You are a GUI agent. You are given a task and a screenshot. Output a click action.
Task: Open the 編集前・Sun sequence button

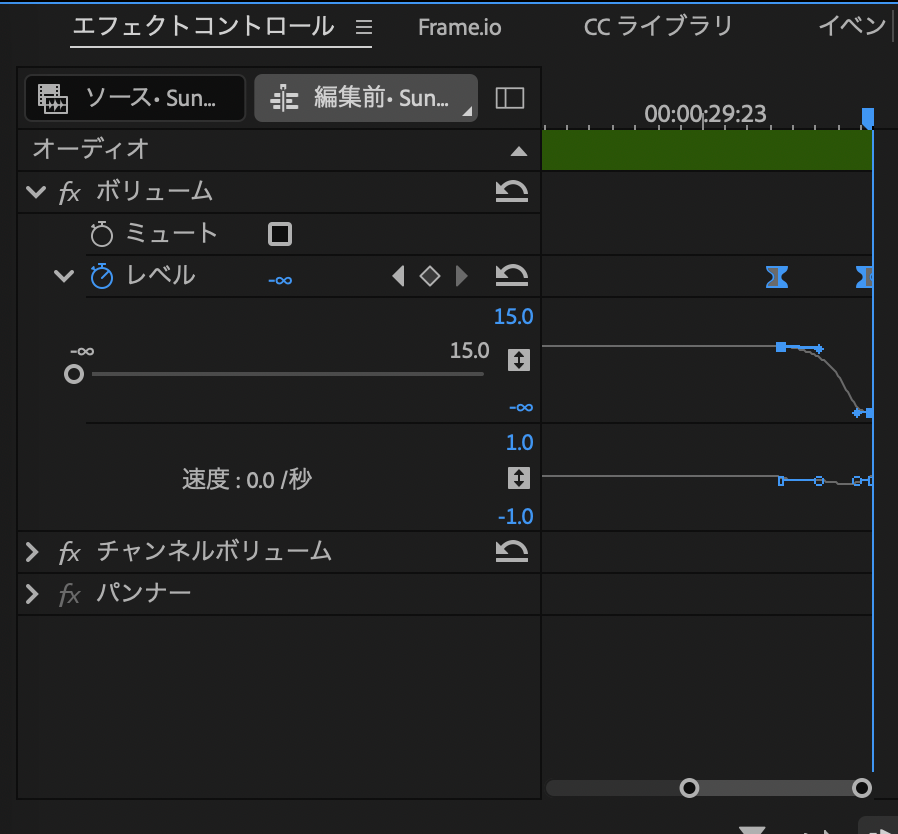(366, 98)
